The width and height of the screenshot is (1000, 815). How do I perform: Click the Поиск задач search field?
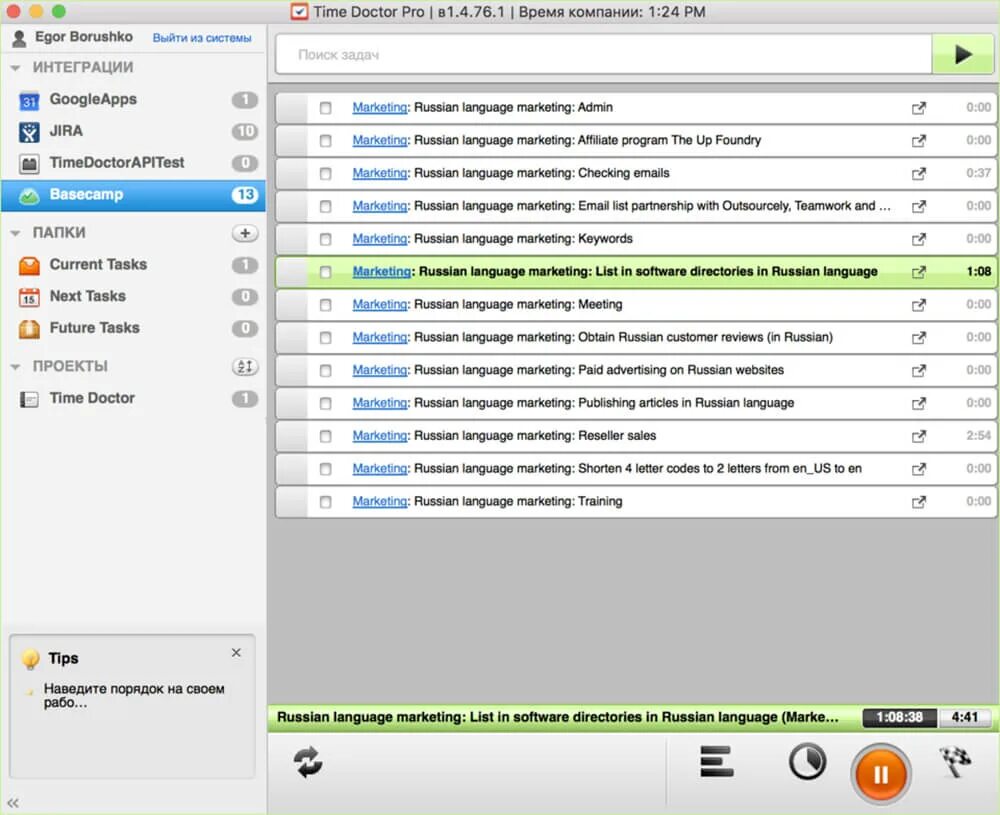click(x=603, y=55)
